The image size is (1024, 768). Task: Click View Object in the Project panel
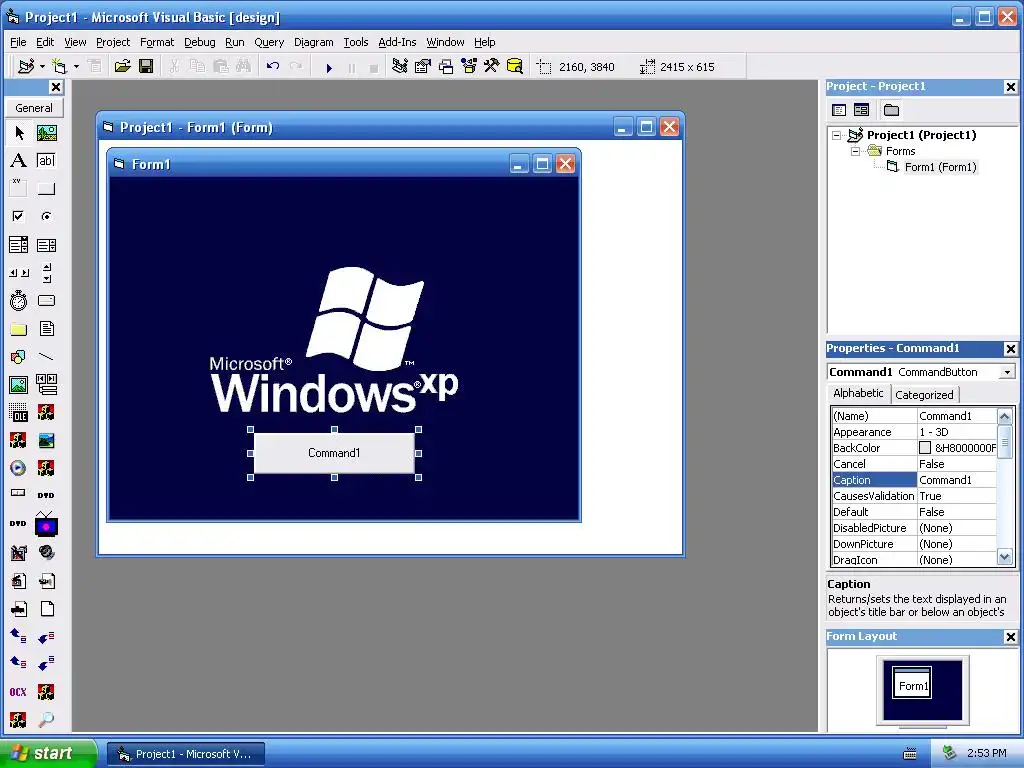pyautogui.click(x=861, y=110)
